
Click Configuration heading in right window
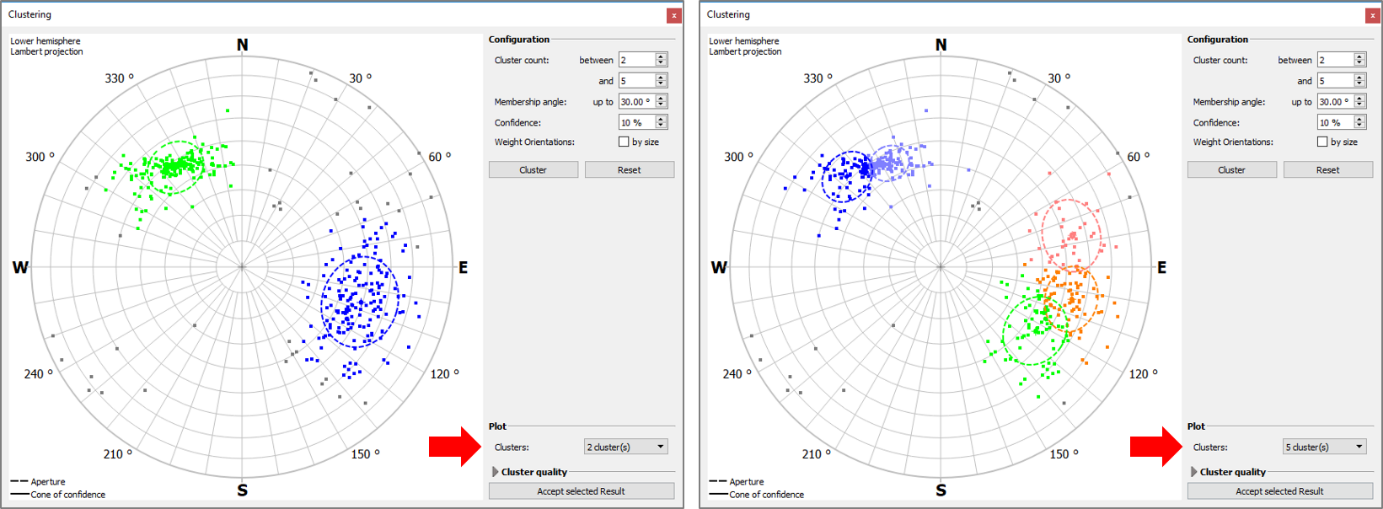1218,39
